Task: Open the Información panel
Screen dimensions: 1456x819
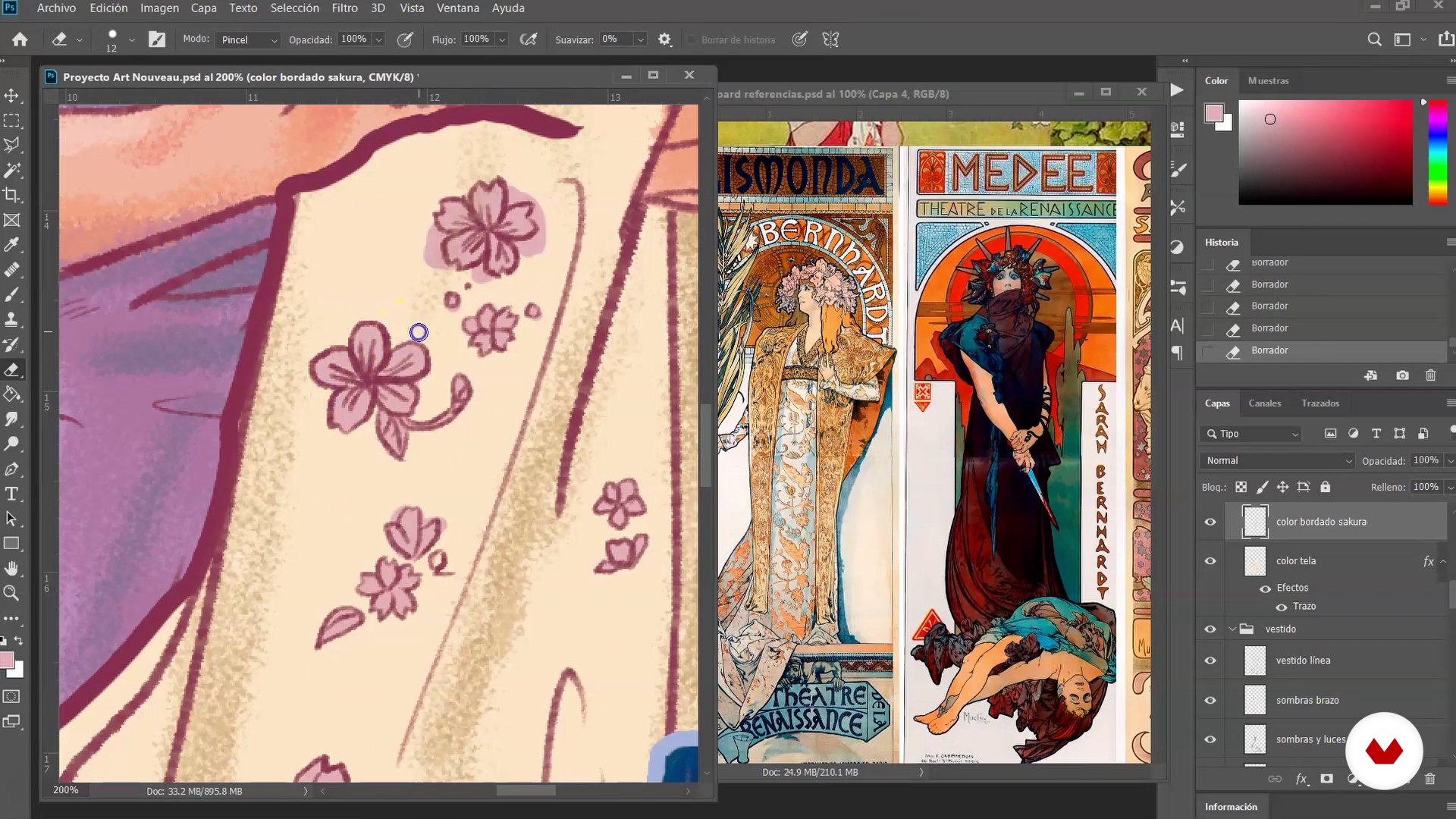Action: click(1231, 807)
